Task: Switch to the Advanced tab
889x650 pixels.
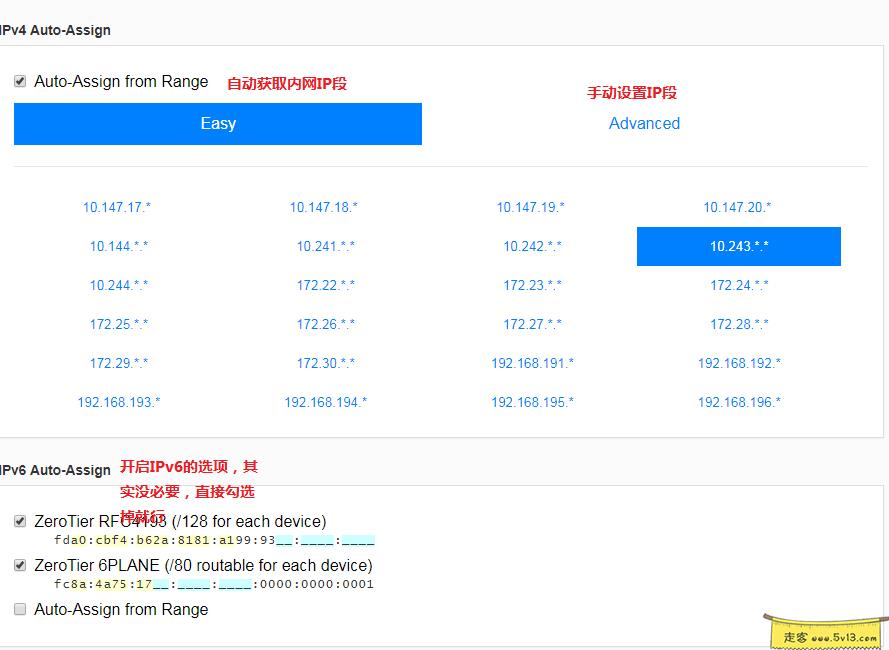Action: click(x=645, y=123)
